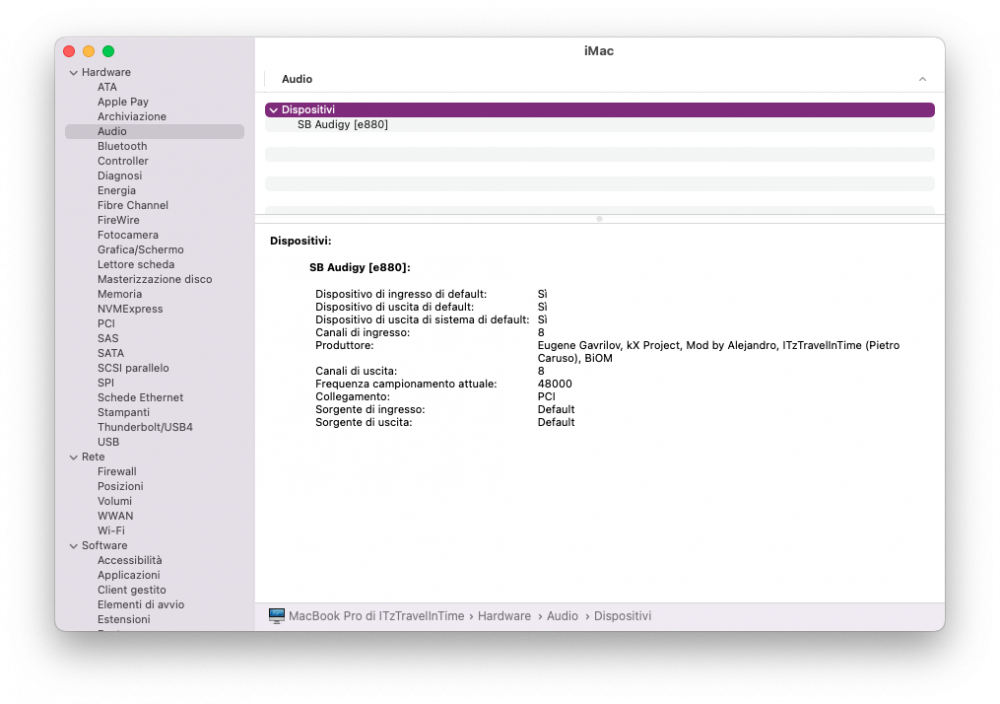Select Controller in the sidebar

point(123,161)
